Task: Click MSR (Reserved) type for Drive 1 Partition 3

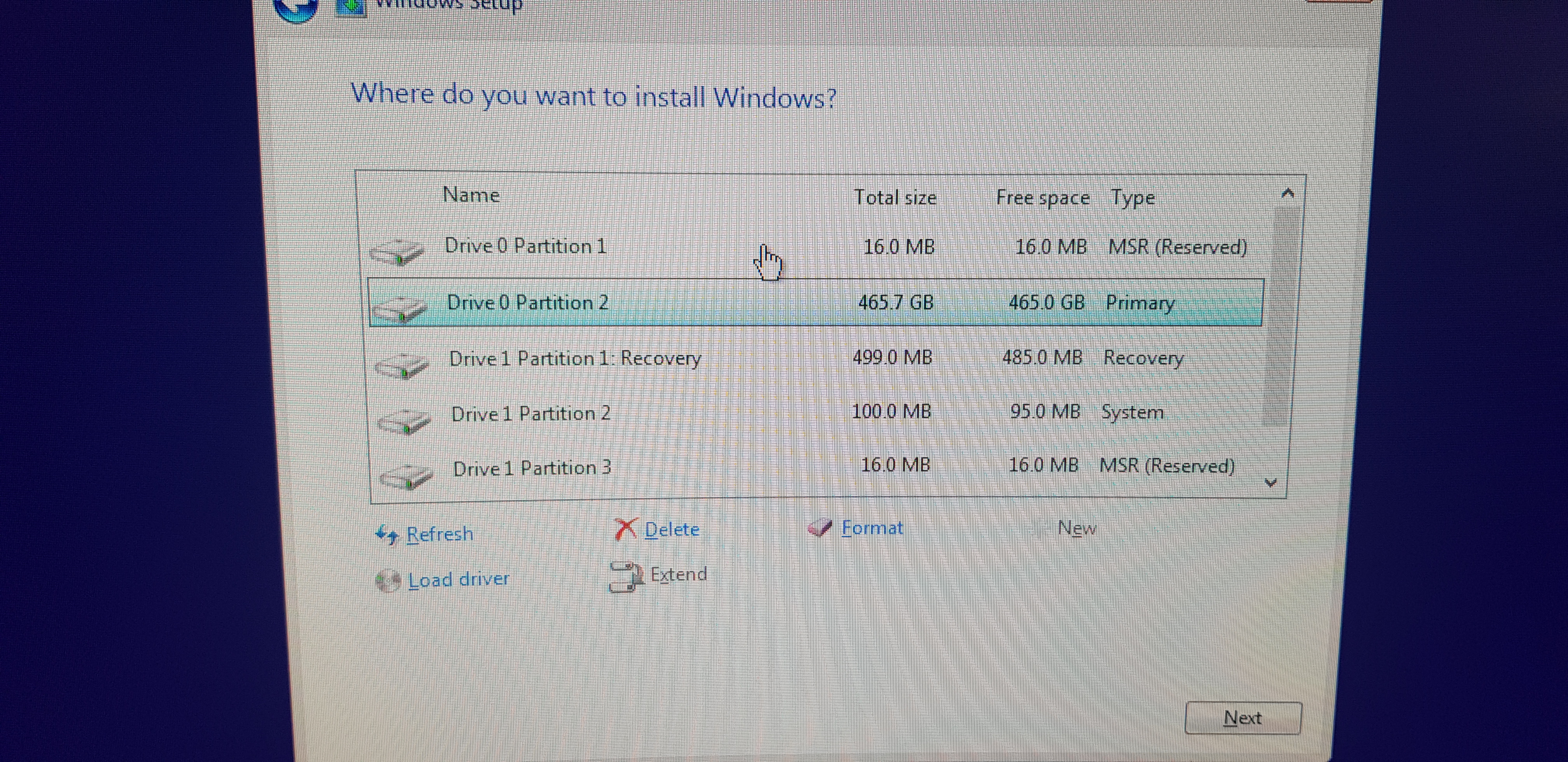Action: 1167,466
